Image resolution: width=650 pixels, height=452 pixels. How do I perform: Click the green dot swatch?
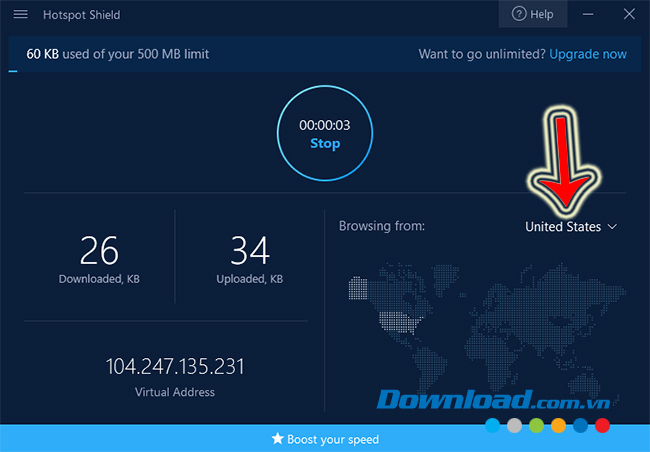pyautogui.click(x=536, y=426)
